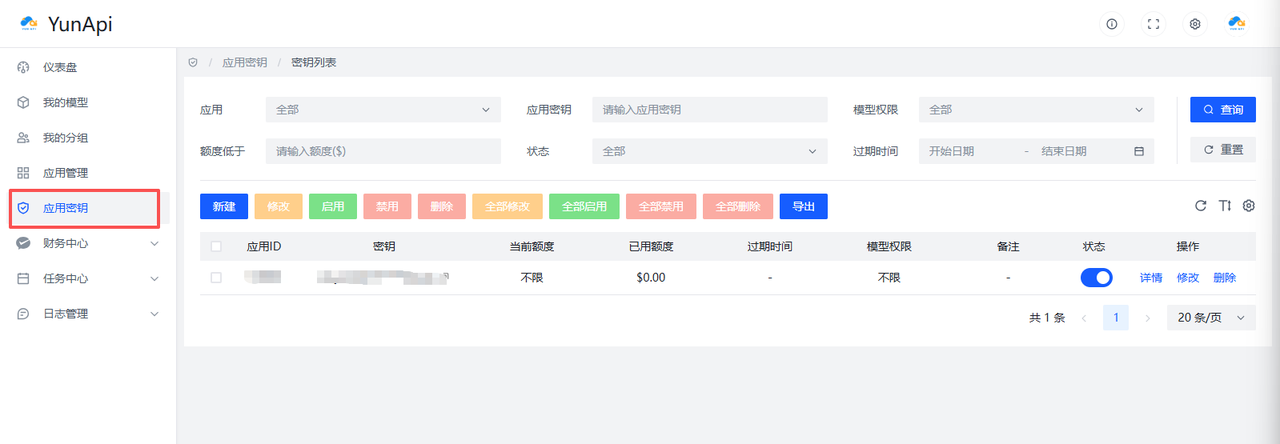The image size is (1280, 444).
Task: Click calendar icon in 过期时间 field
Action: point(1138,151)
